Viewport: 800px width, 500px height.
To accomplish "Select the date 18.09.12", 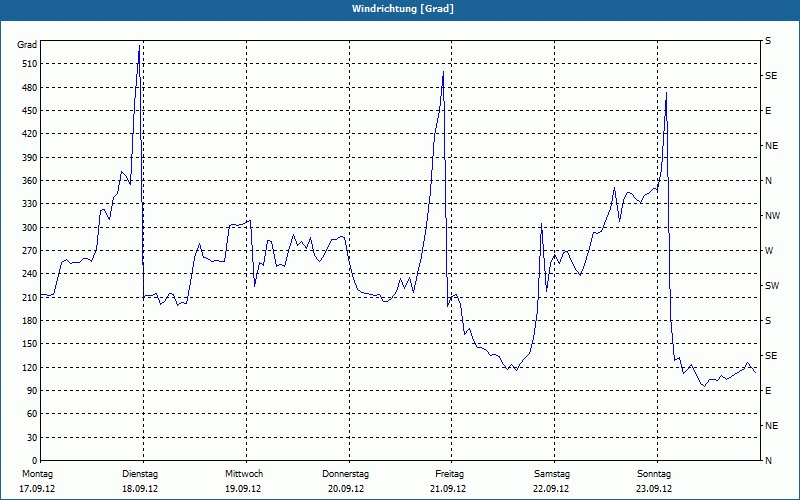I will (140, 489).
